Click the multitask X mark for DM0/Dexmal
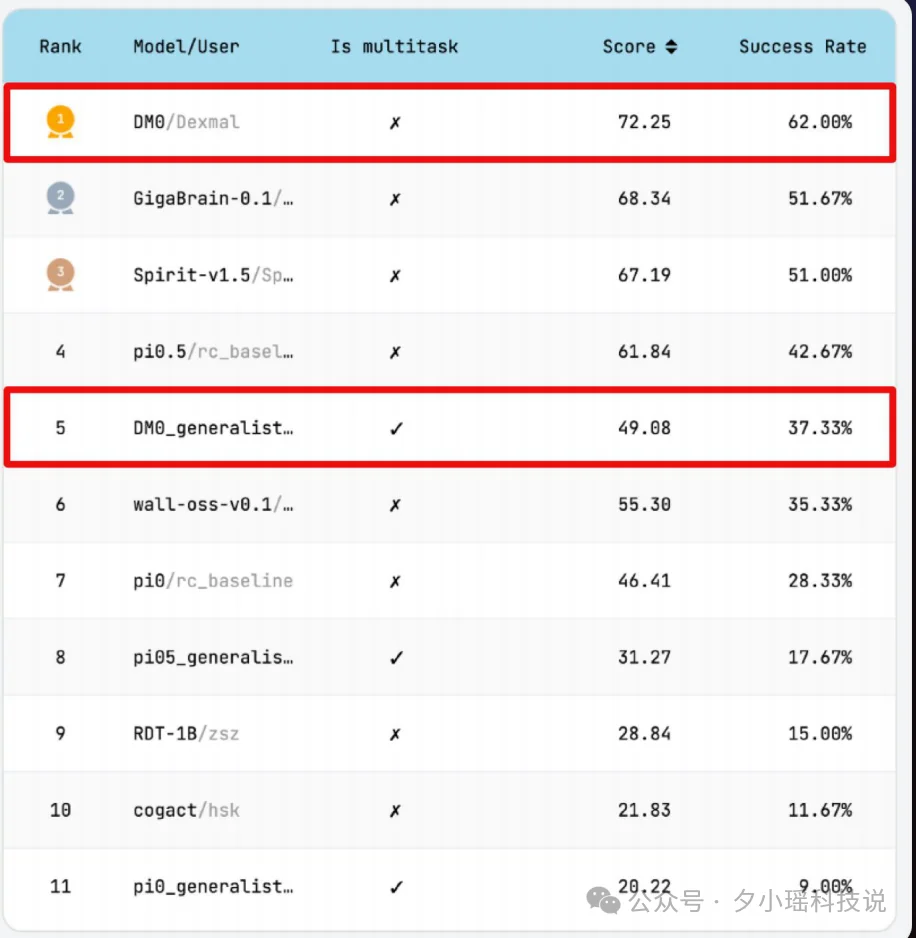This screenshot has height=938, width=916. pyautogui.click(x=395, y=122)
